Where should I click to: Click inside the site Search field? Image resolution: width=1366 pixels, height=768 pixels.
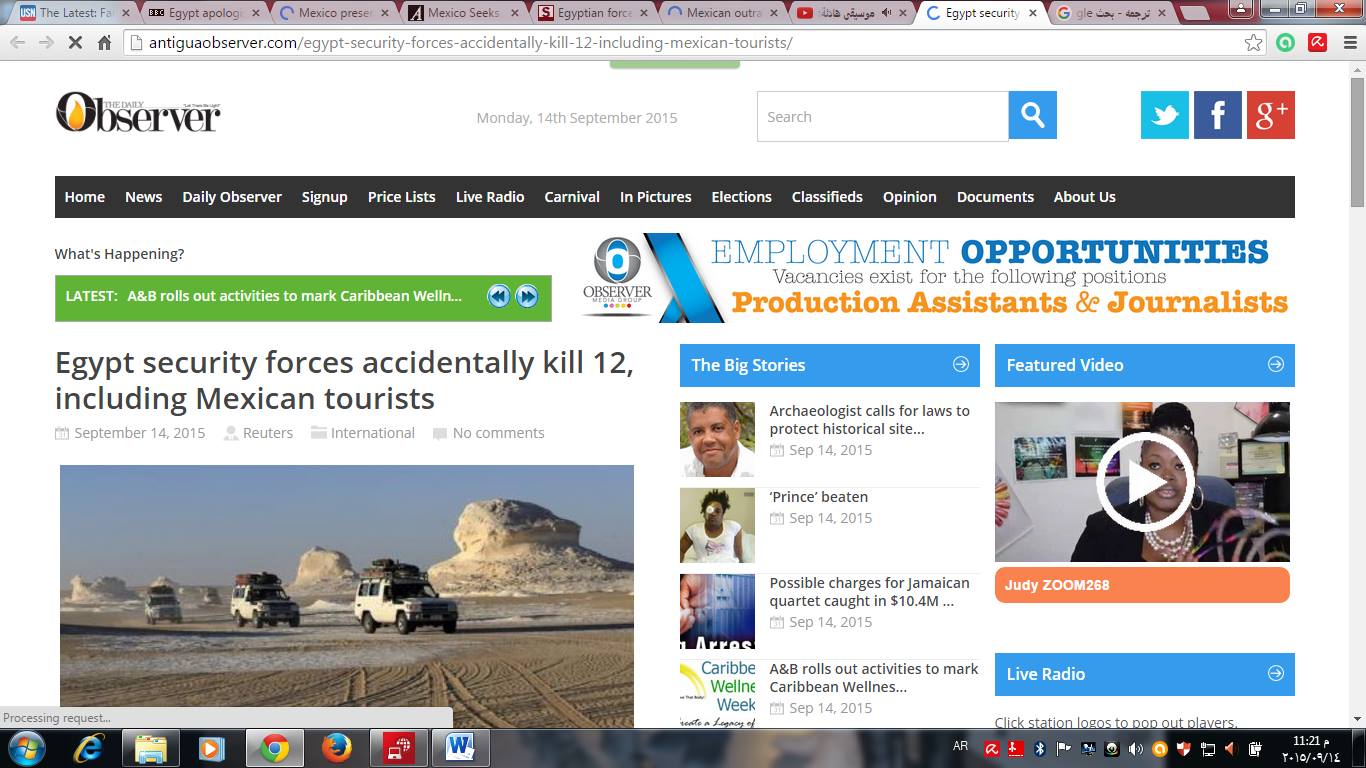click(882, 117)
